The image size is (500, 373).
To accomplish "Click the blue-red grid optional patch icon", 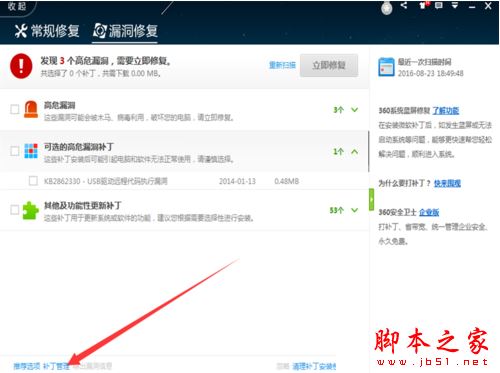I will pyautogui.click(x=31, y=151).
